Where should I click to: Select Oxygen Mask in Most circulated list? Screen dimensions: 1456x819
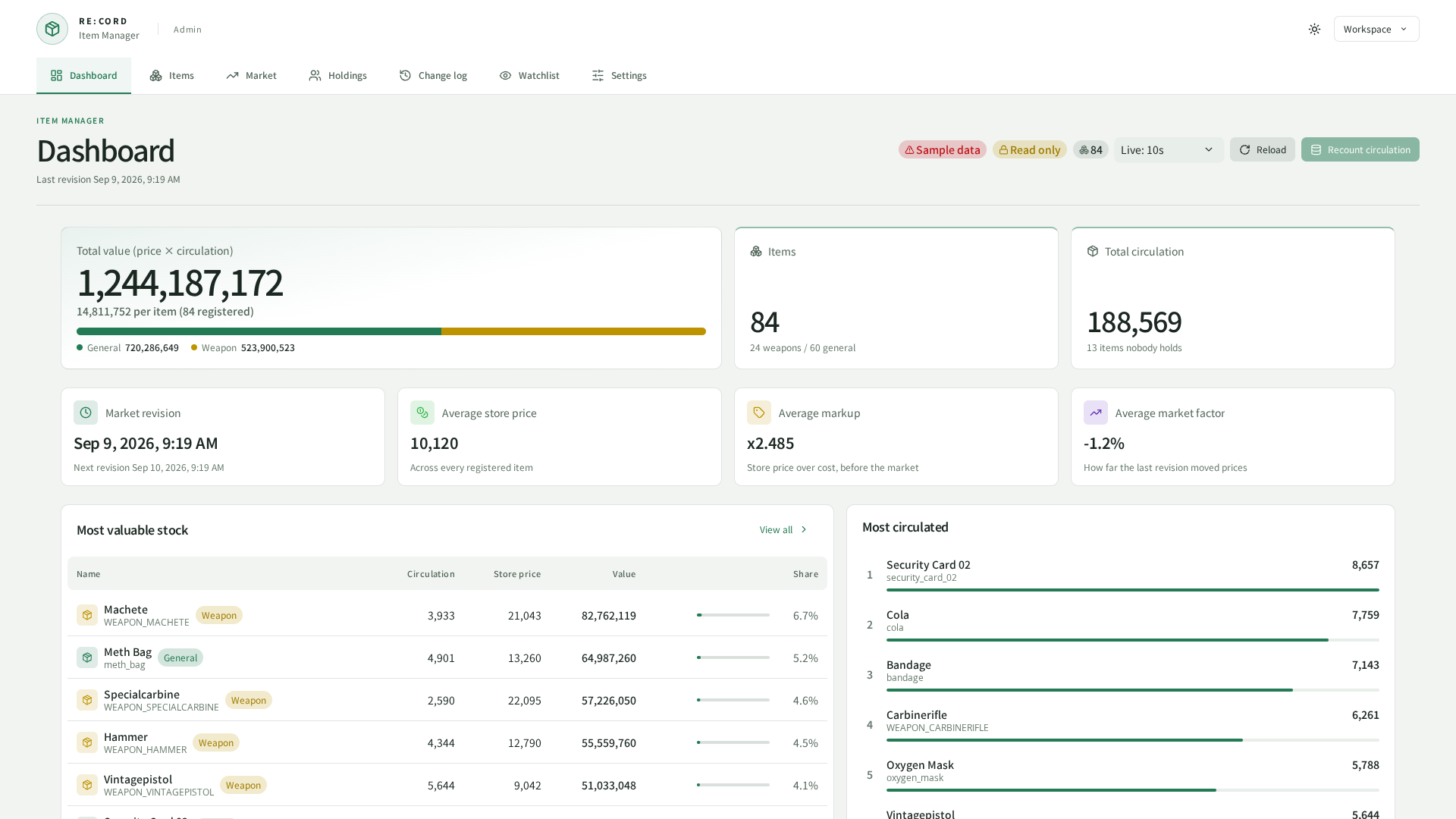coord(1121,774)
